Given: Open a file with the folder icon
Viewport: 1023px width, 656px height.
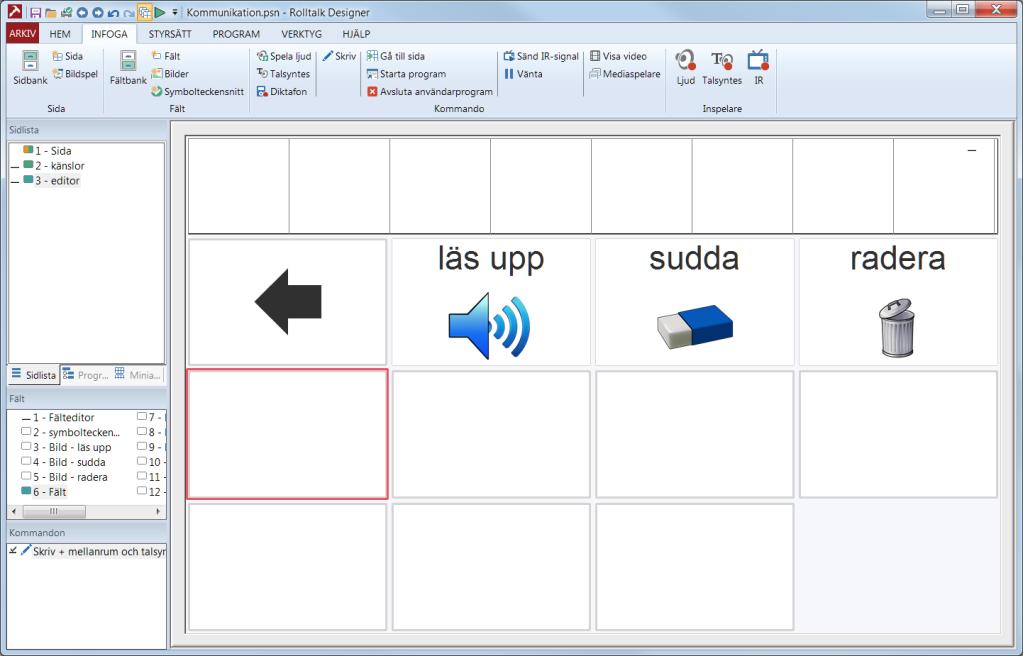Looking at the screenshot, I should [x=50, y=12].
